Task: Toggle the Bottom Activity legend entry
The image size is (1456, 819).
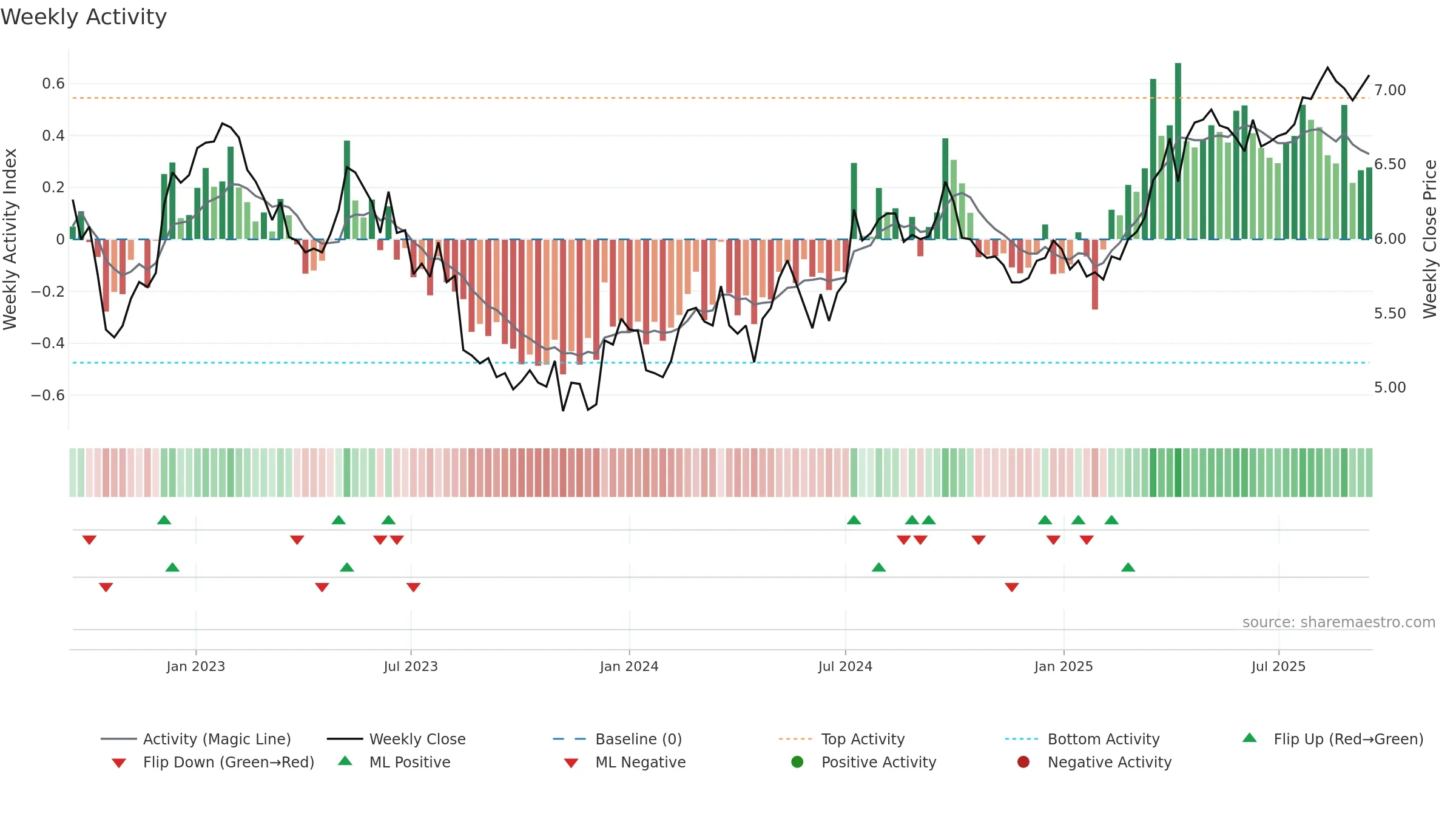Action: click(x=1082, y=739)
